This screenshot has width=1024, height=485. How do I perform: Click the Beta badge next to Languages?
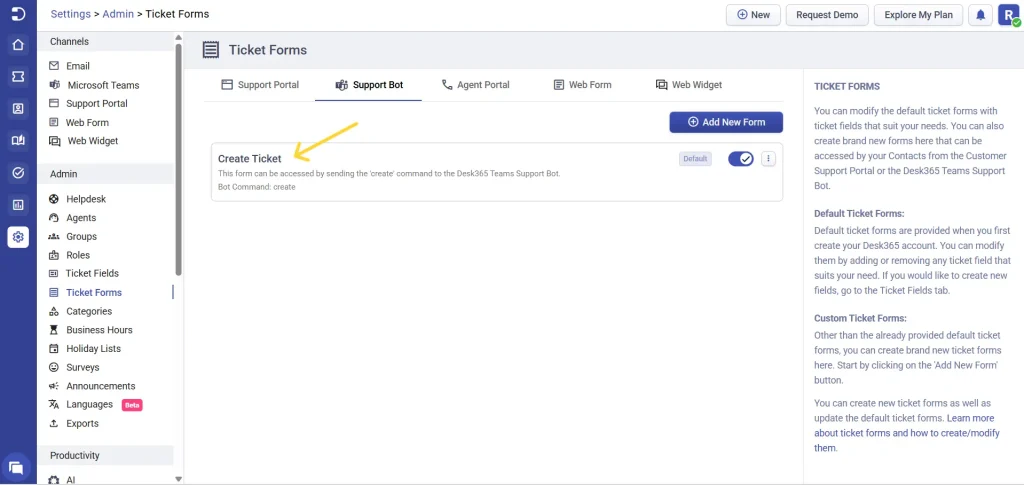tap(132, 405)
